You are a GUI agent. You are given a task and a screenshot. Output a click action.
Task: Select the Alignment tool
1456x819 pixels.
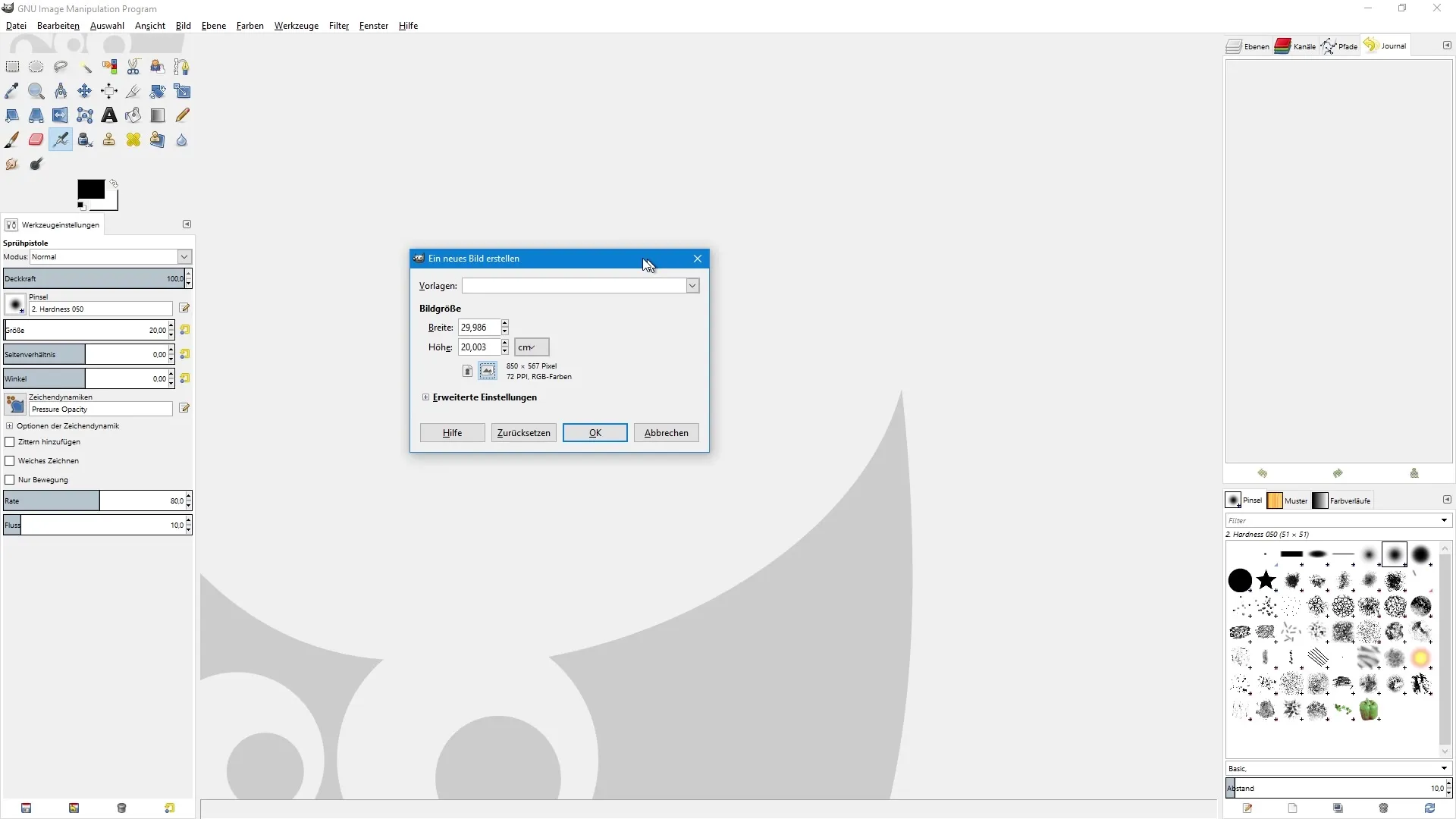pyautogui.click(x=109, y=91)
